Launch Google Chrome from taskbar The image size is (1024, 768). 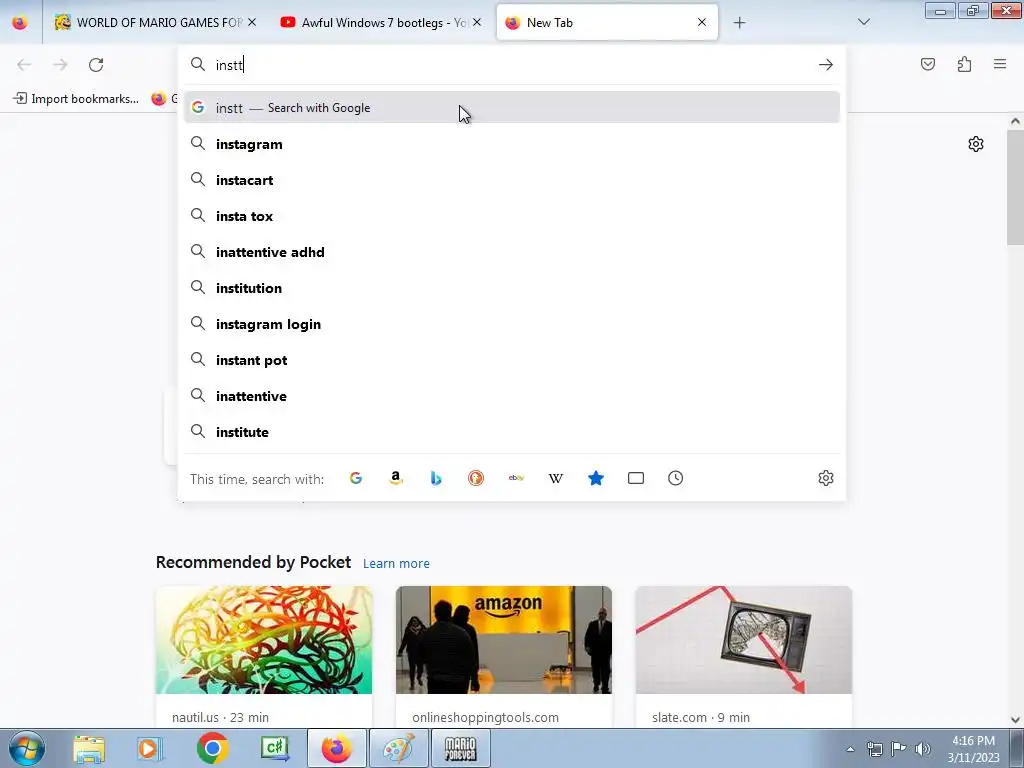tap(212, 748)
